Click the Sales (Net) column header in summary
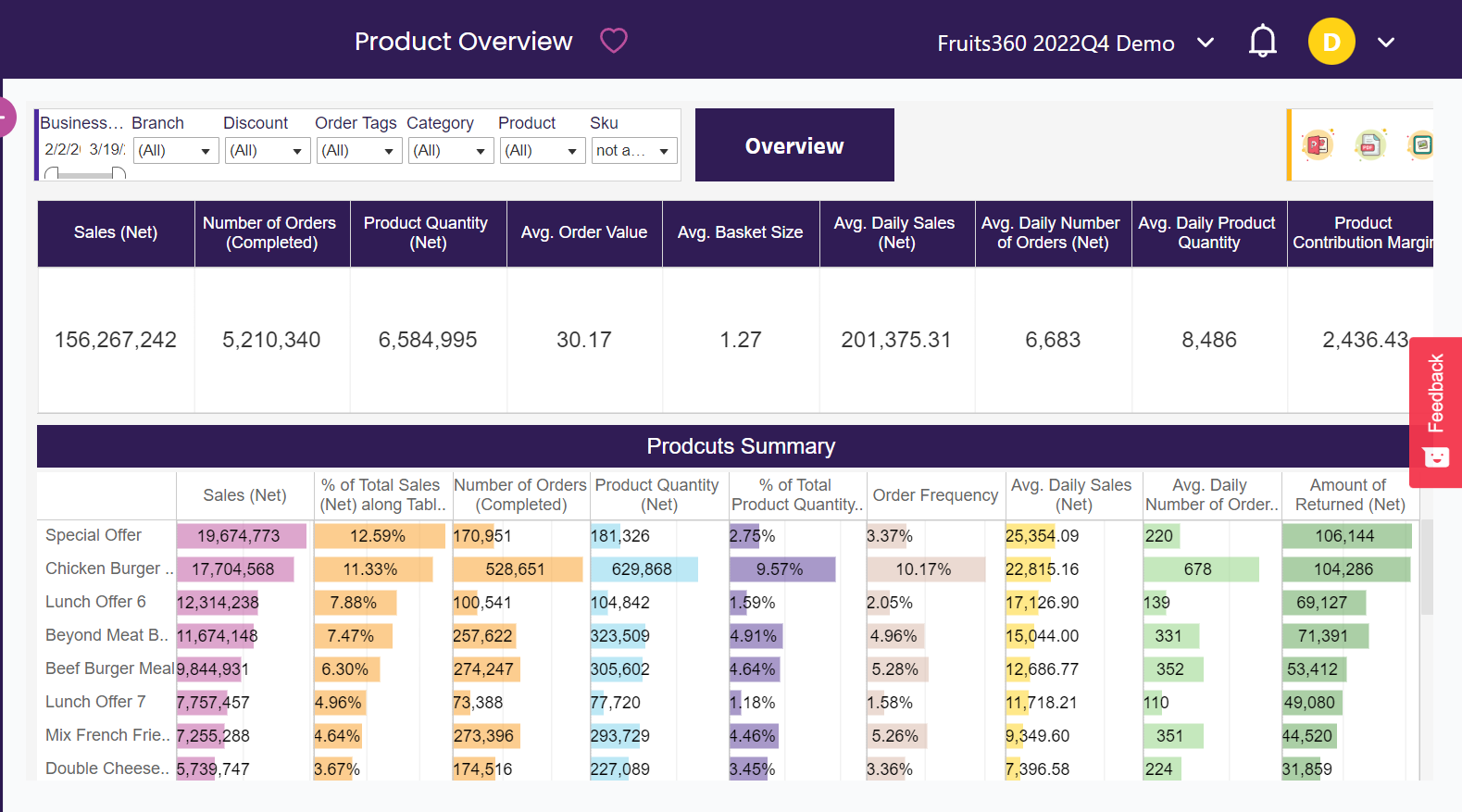The image size is (1462, 812). point(244,495)
